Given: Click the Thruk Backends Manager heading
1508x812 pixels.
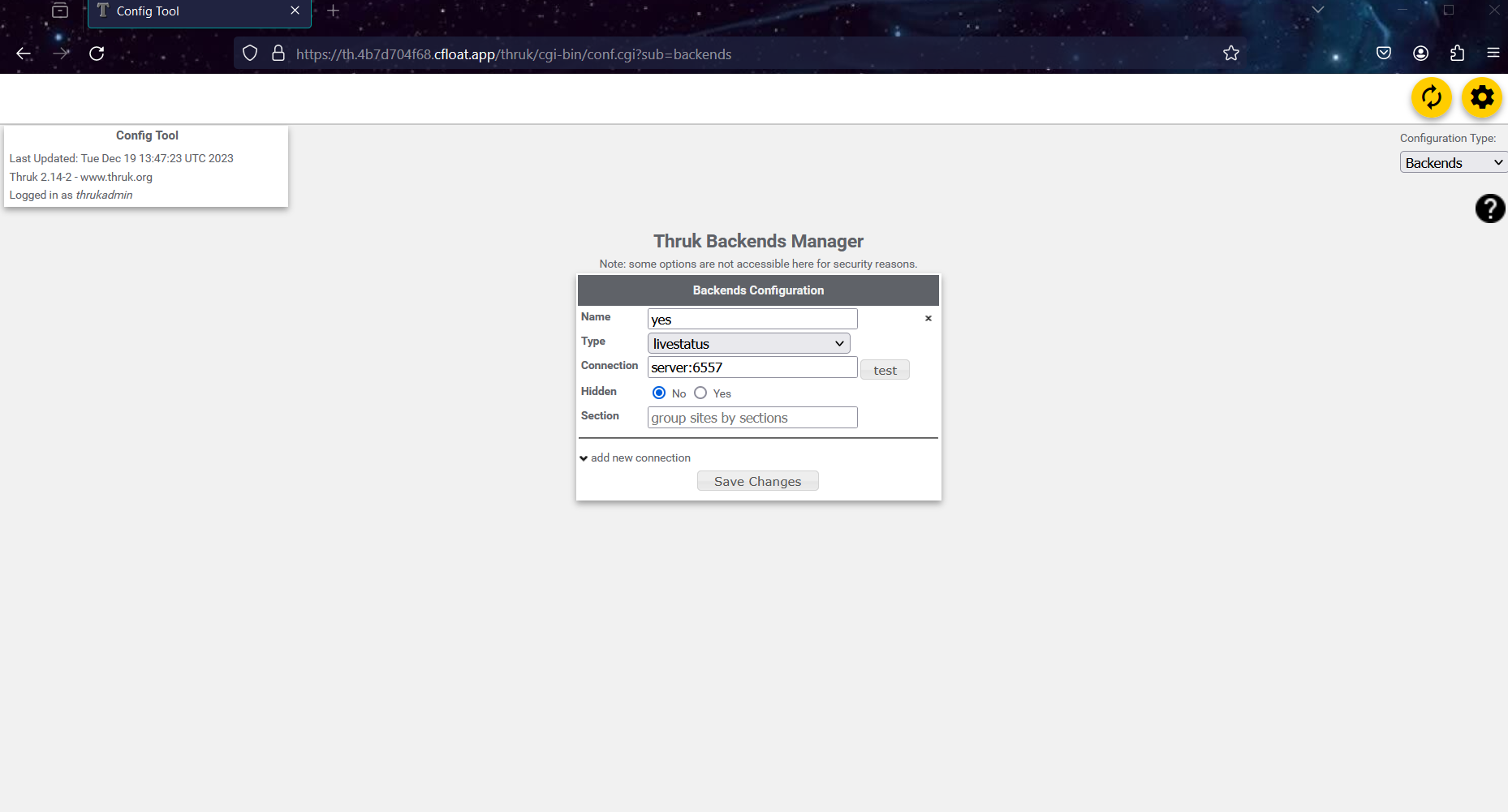Looking at the screenshot, I should coord(758,241).
